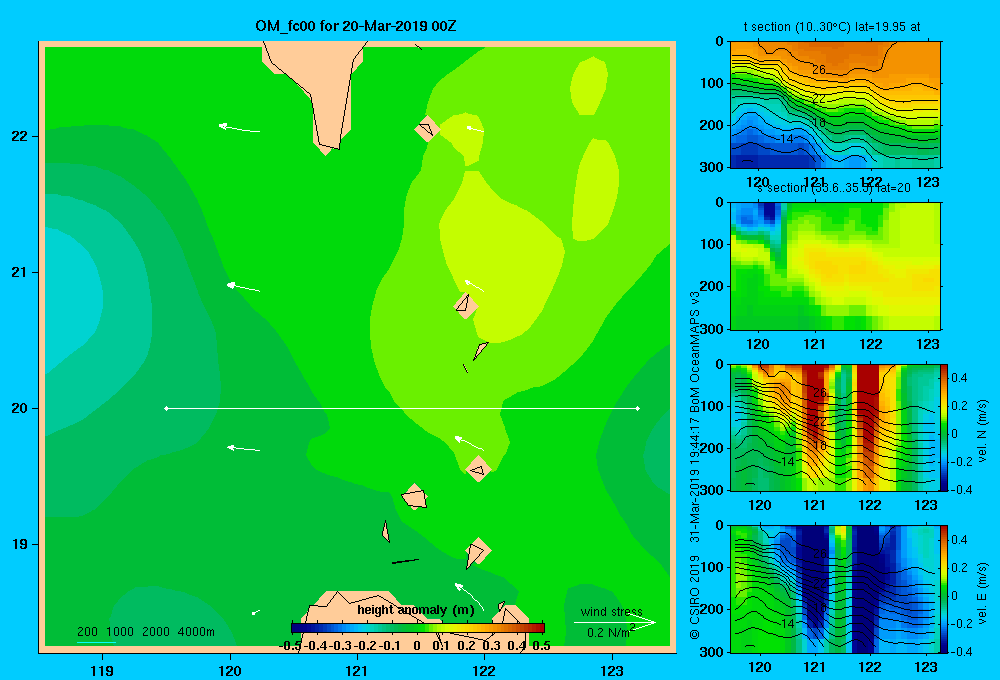Click the eastward velocity section panel
This screenshot has height=680, width=1000.
click(835, 589)
